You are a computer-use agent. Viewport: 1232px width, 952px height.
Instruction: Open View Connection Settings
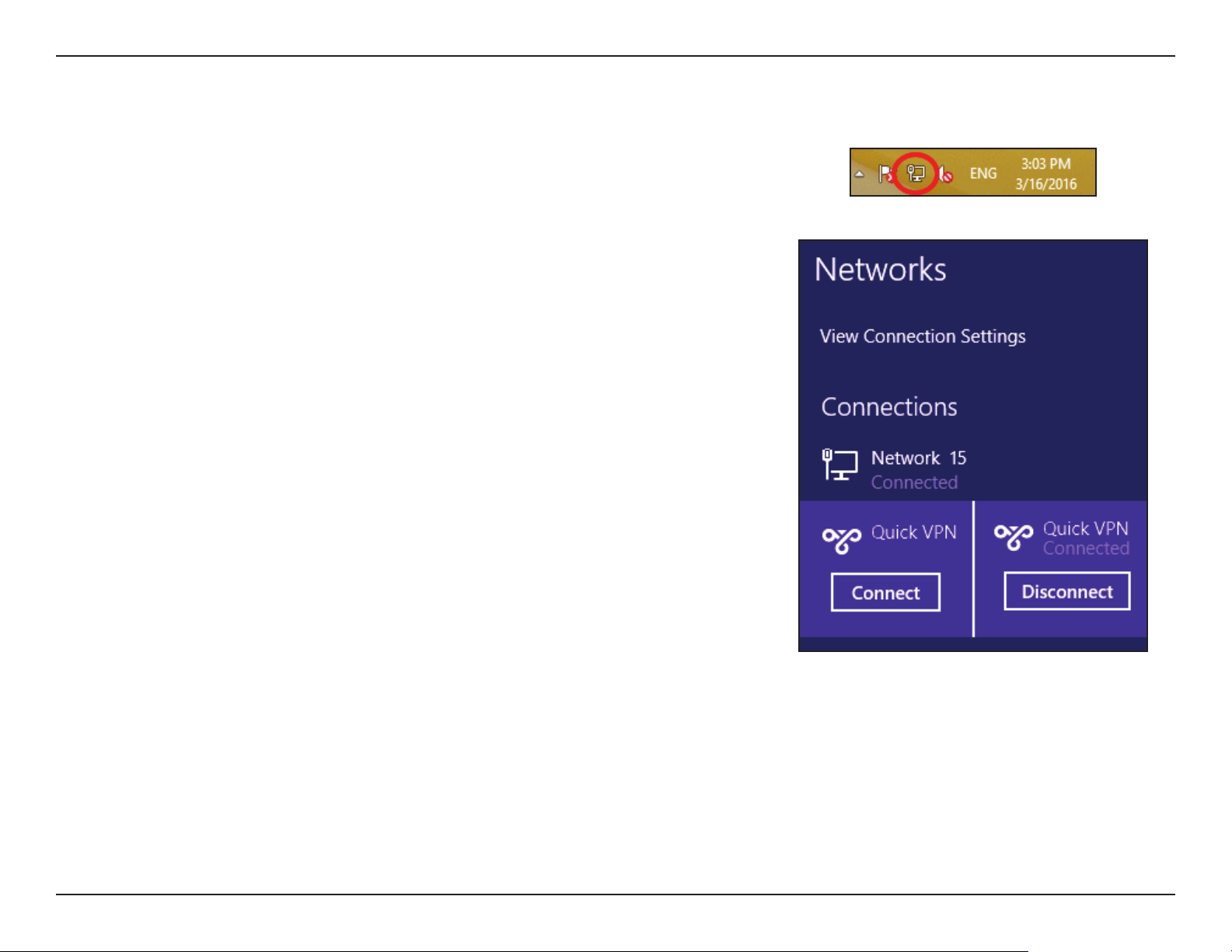click(923, 337)
